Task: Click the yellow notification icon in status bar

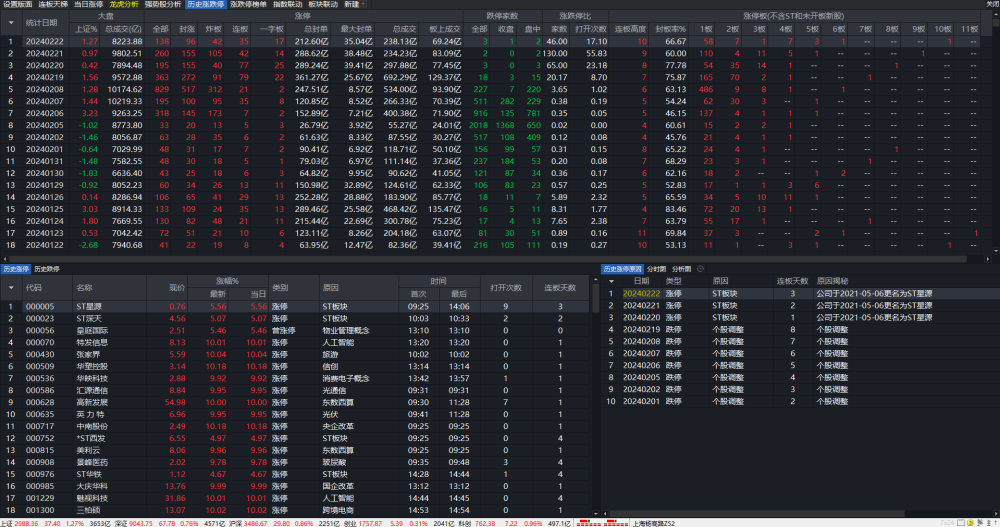Action: tap(971, 523)
